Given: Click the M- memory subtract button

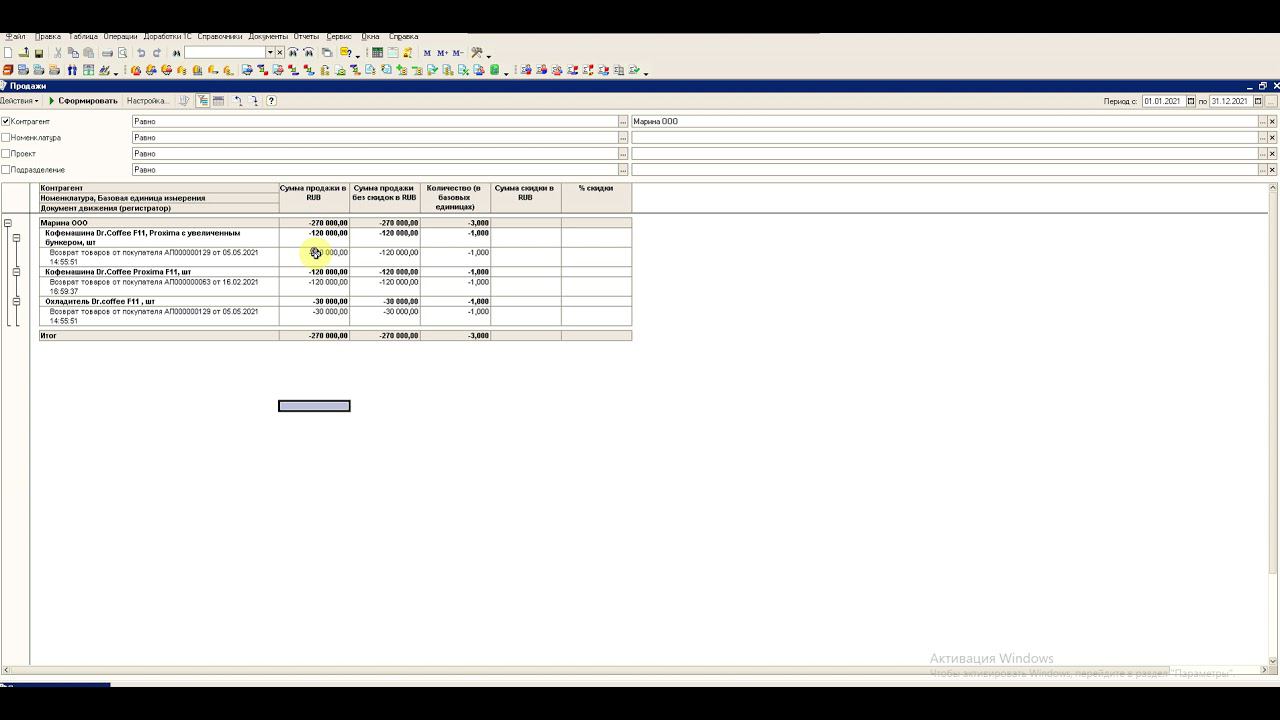Looking at the screenshot, I should click(x=458, y=53).
